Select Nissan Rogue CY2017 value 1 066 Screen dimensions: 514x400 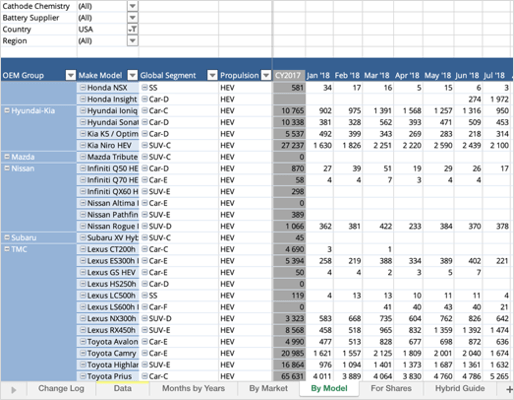point(289,226)
